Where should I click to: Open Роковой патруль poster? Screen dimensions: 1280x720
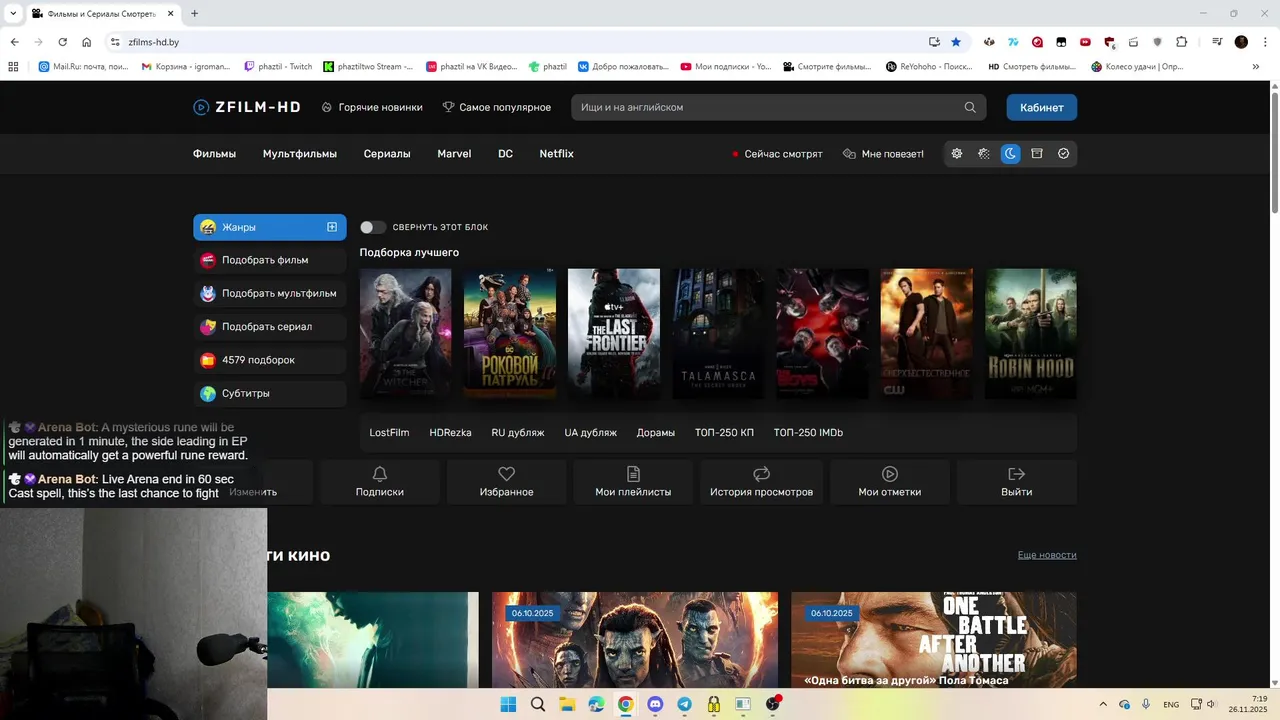[510, 334]
